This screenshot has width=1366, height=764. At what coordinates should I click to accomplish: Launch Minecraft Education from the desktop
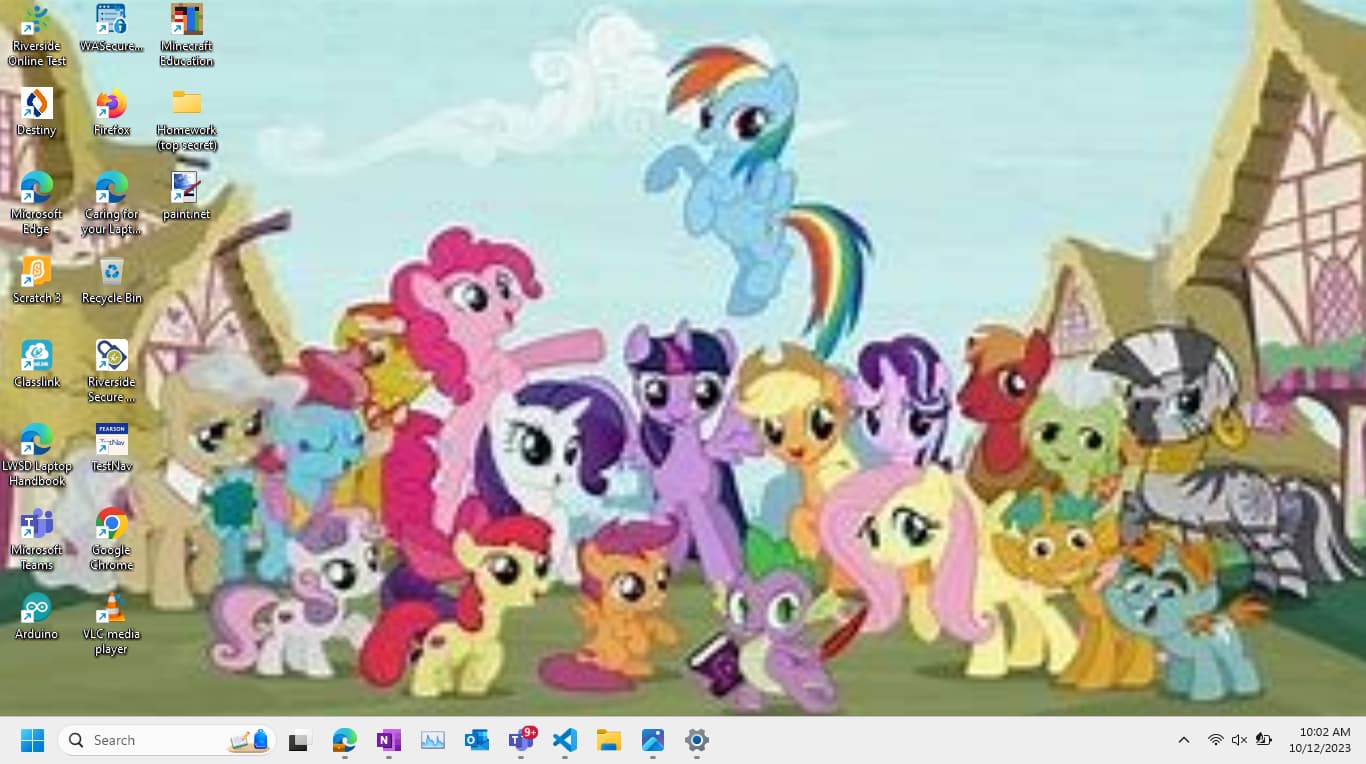click(x=186, y=36)
